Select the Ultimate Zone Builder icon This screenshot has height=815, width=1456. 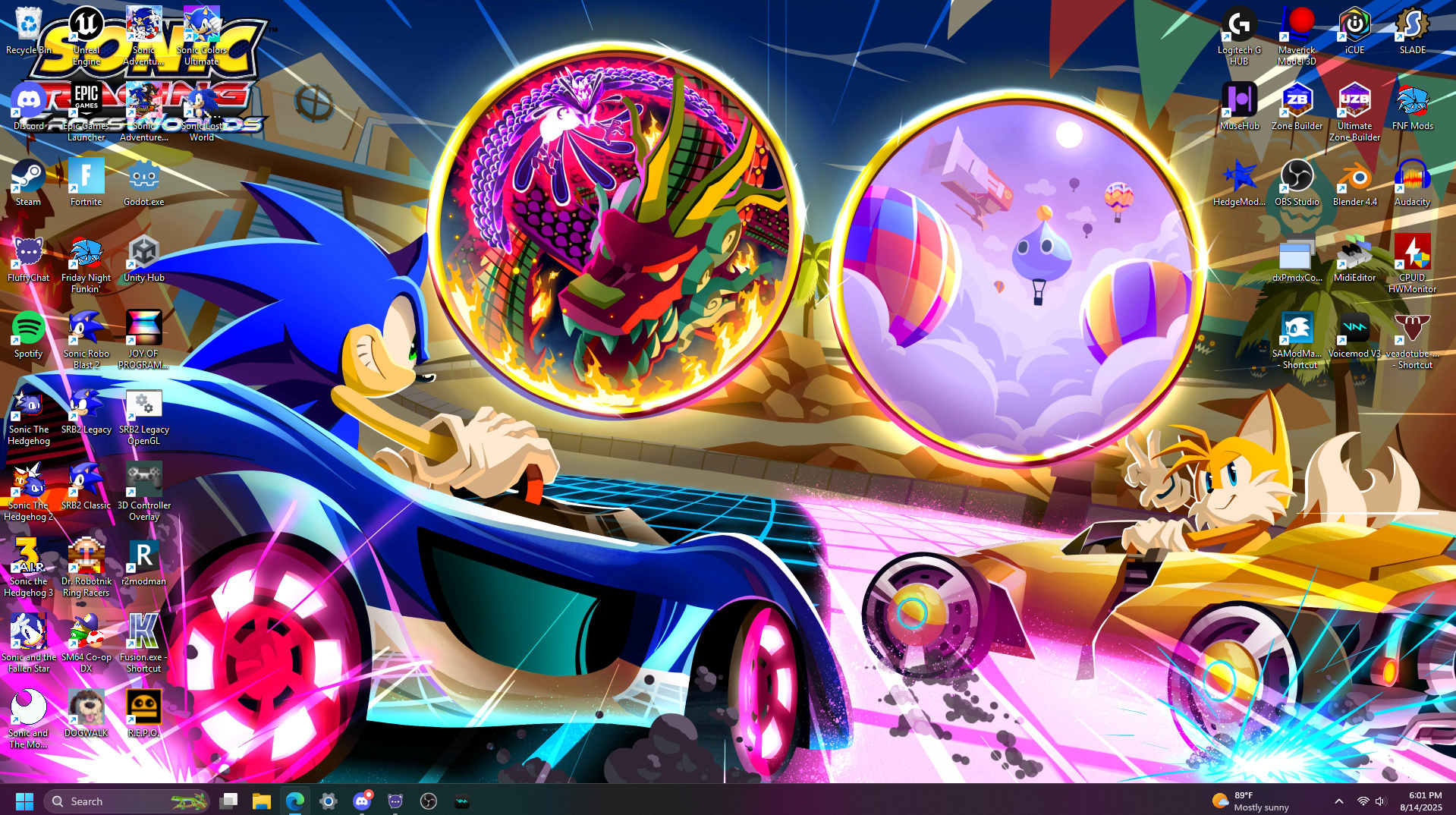pos(1355,112)
